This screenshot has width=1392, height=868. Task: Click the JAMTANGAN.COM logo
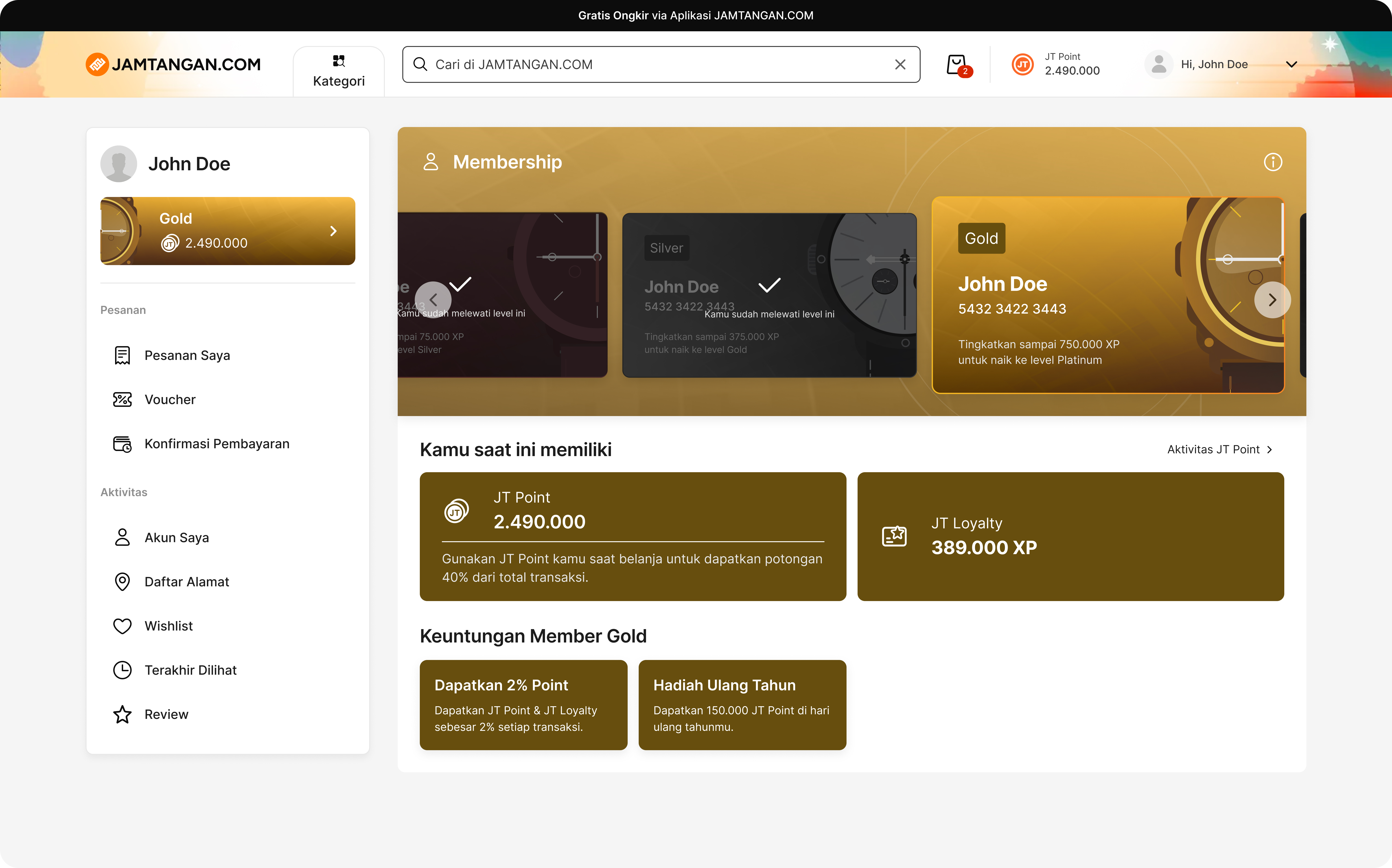click(173, 64)
